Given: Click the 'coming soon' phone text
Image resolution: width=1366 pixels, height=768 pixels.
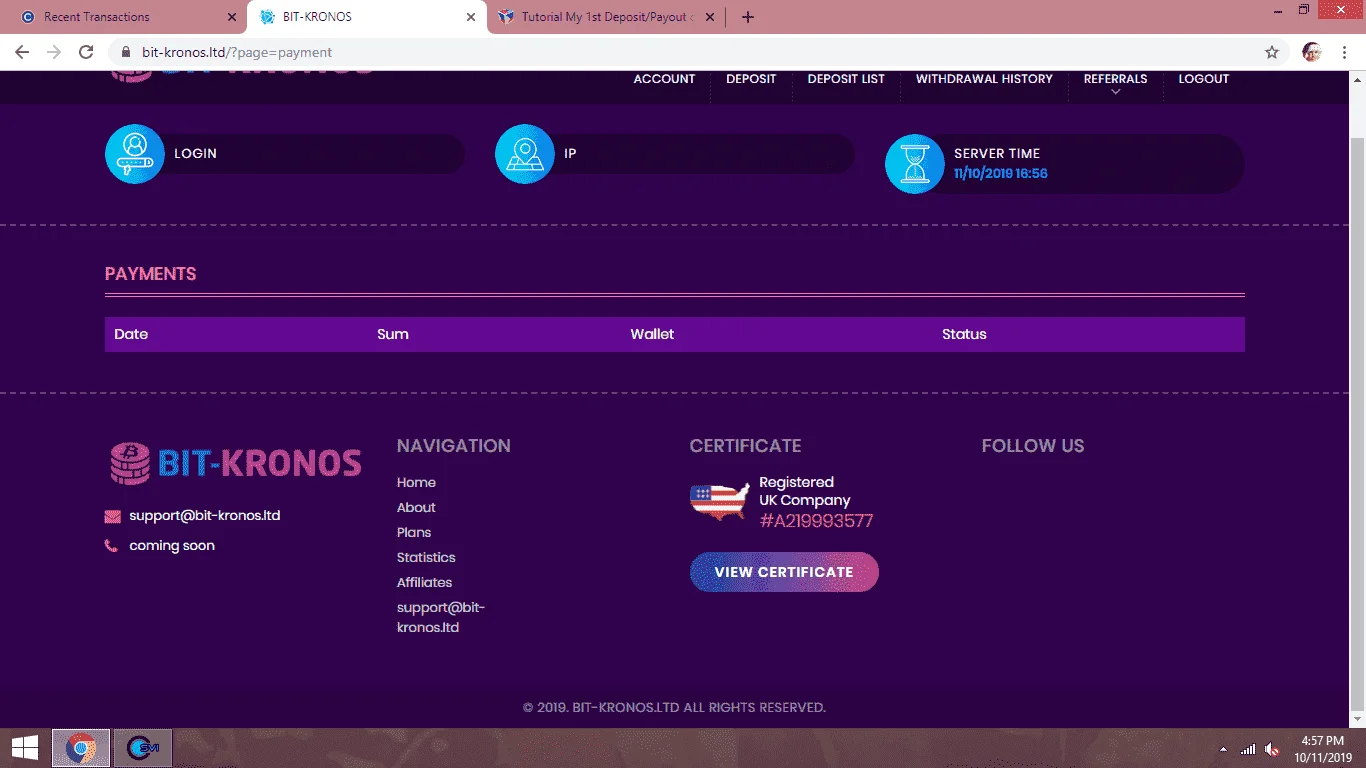Looking at the screenshot, I should tap(172, 546).
